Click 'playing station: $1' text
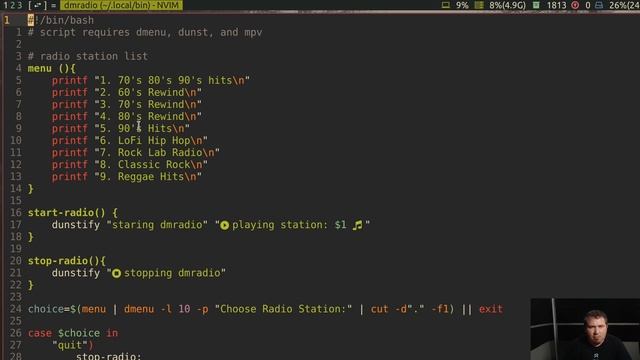Image resolution: width=640 pixels, height=360 pixels. pos(289,225)
